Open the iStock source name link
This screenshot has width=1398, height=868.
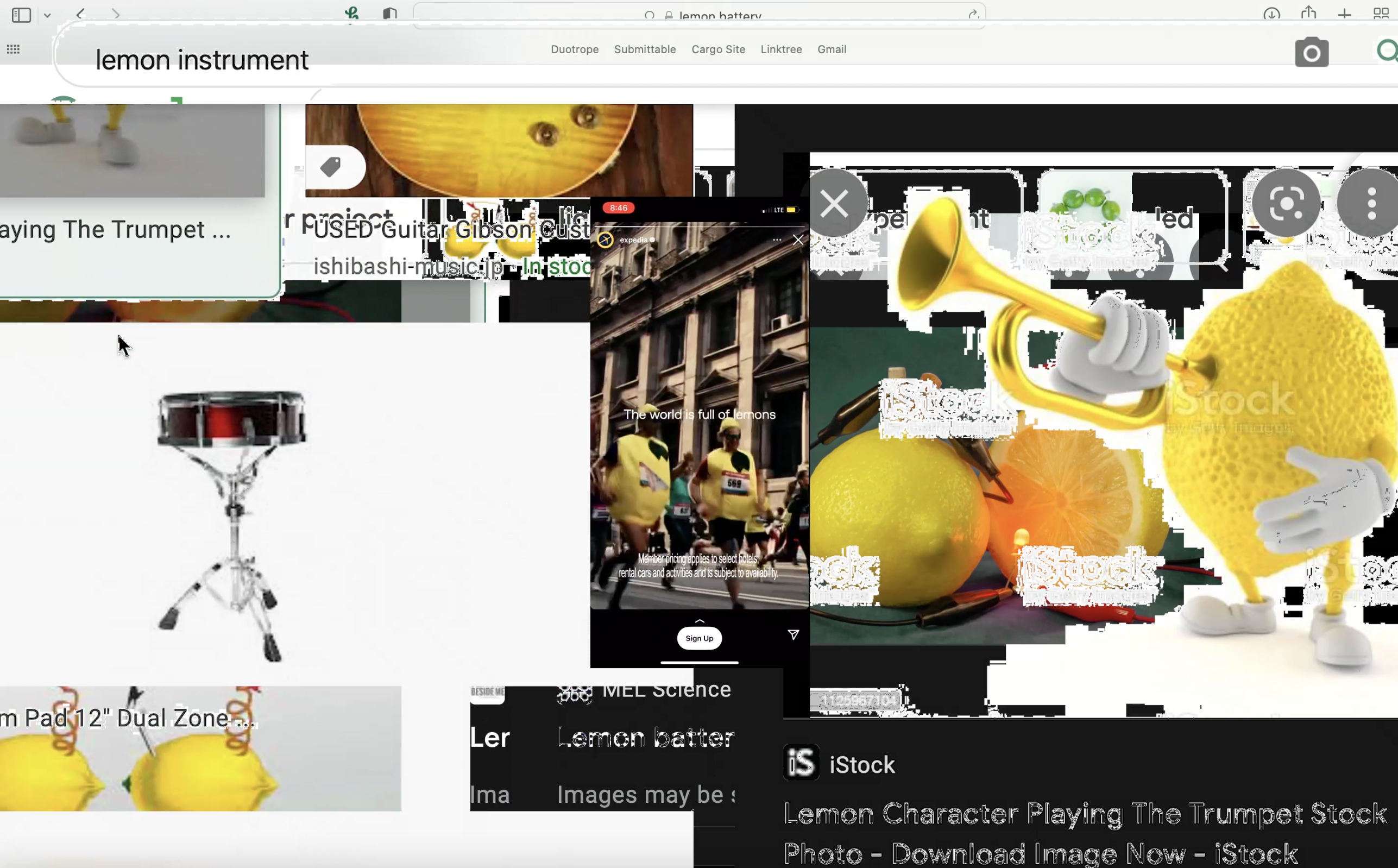pos(861,765)
